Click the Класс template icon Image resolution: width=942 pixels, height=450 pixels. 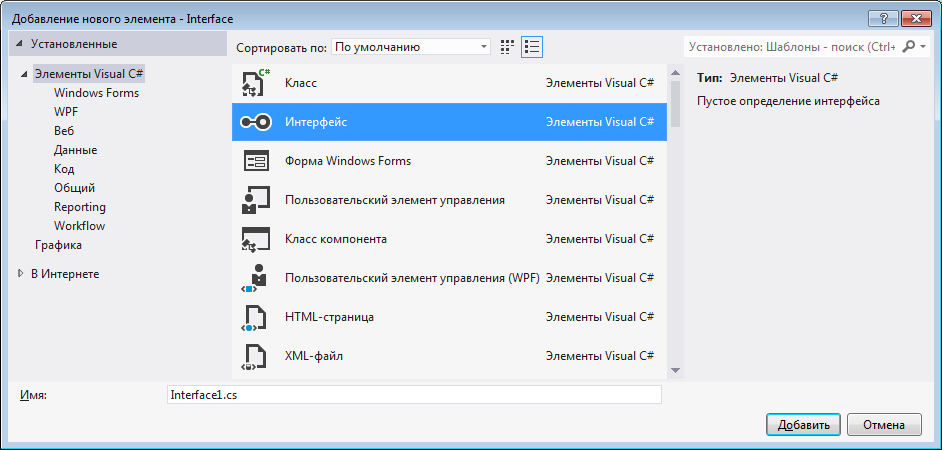(256, 84)
